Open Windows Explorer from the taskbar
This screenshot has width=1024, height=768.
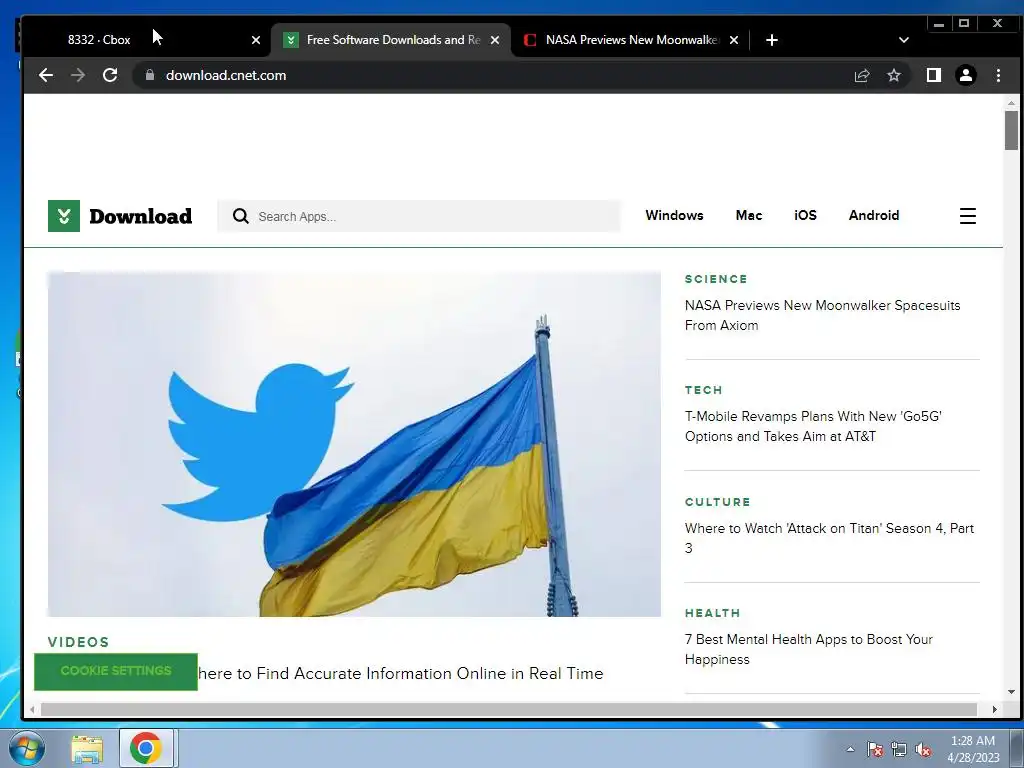tap(87, 748)
